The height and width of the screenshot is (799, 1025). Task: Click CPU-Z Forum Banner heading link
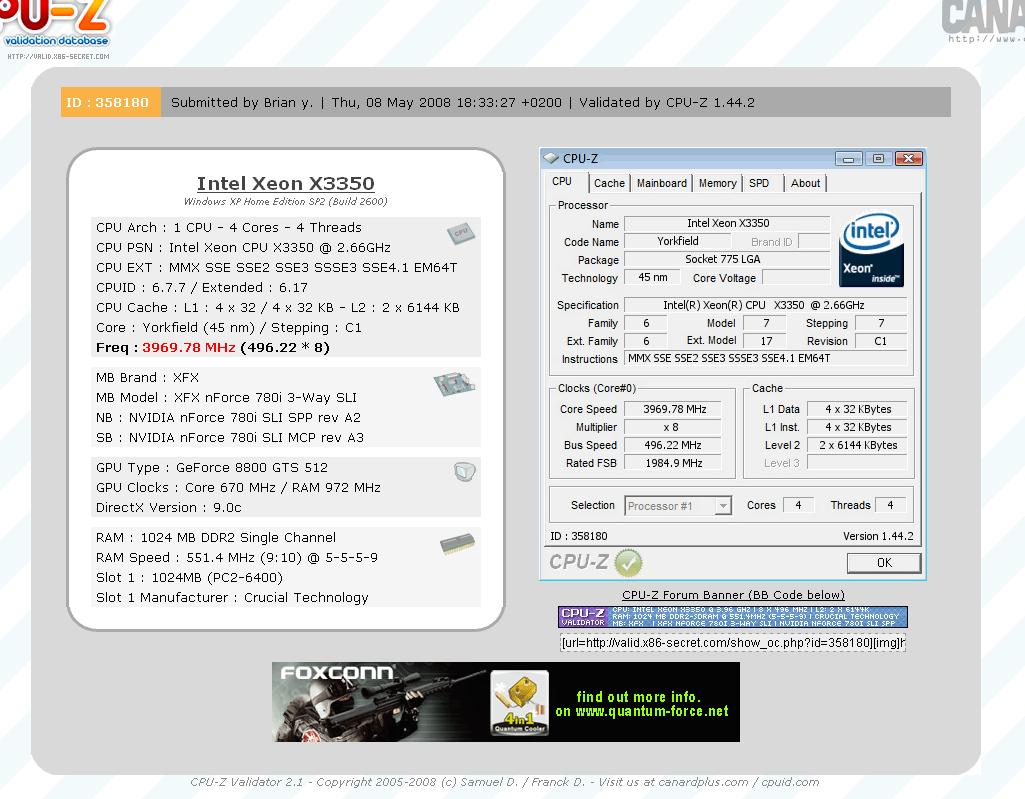(733, 595)
